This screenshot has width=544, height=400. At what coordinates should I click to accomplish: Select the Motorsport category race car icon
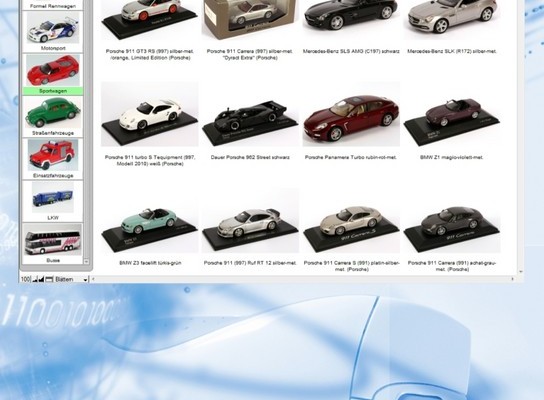tap(53, 29)
